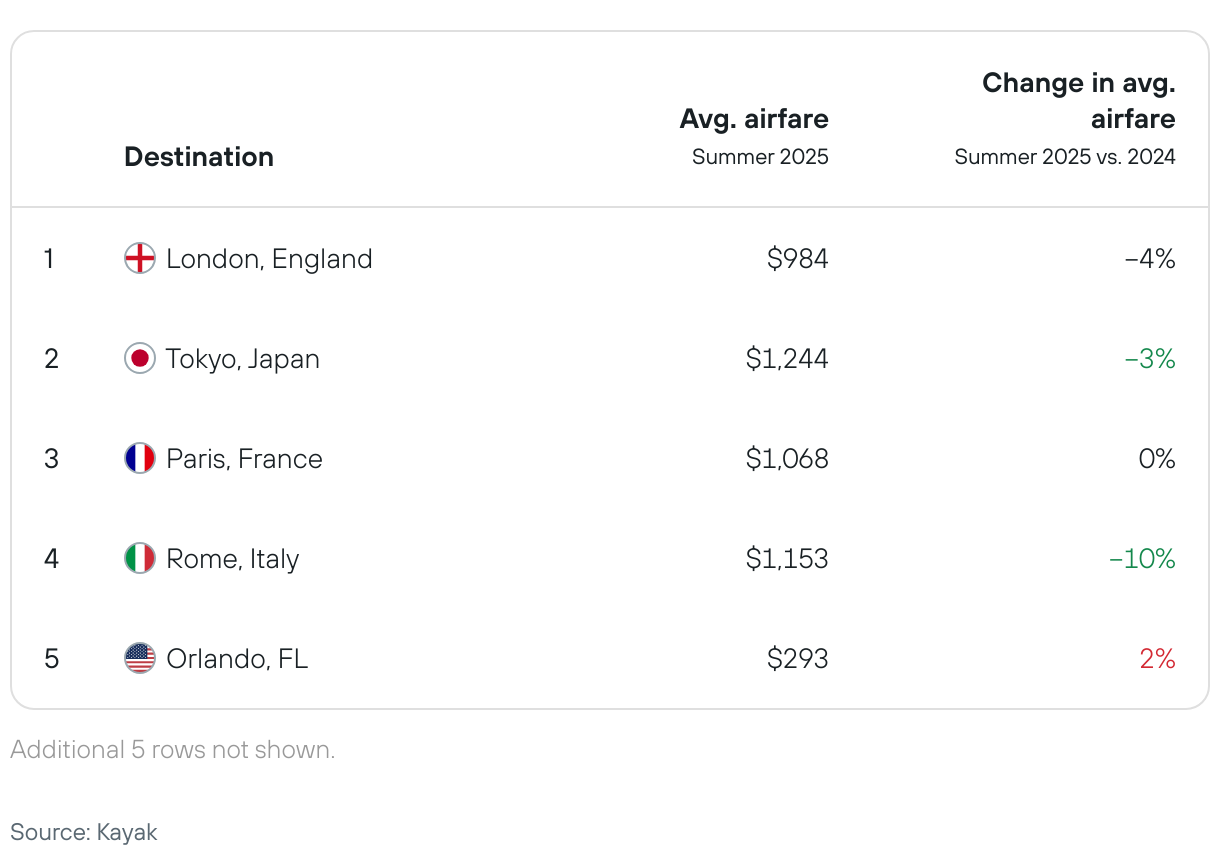
Task: Click the France flag icon
Action: 140,459
